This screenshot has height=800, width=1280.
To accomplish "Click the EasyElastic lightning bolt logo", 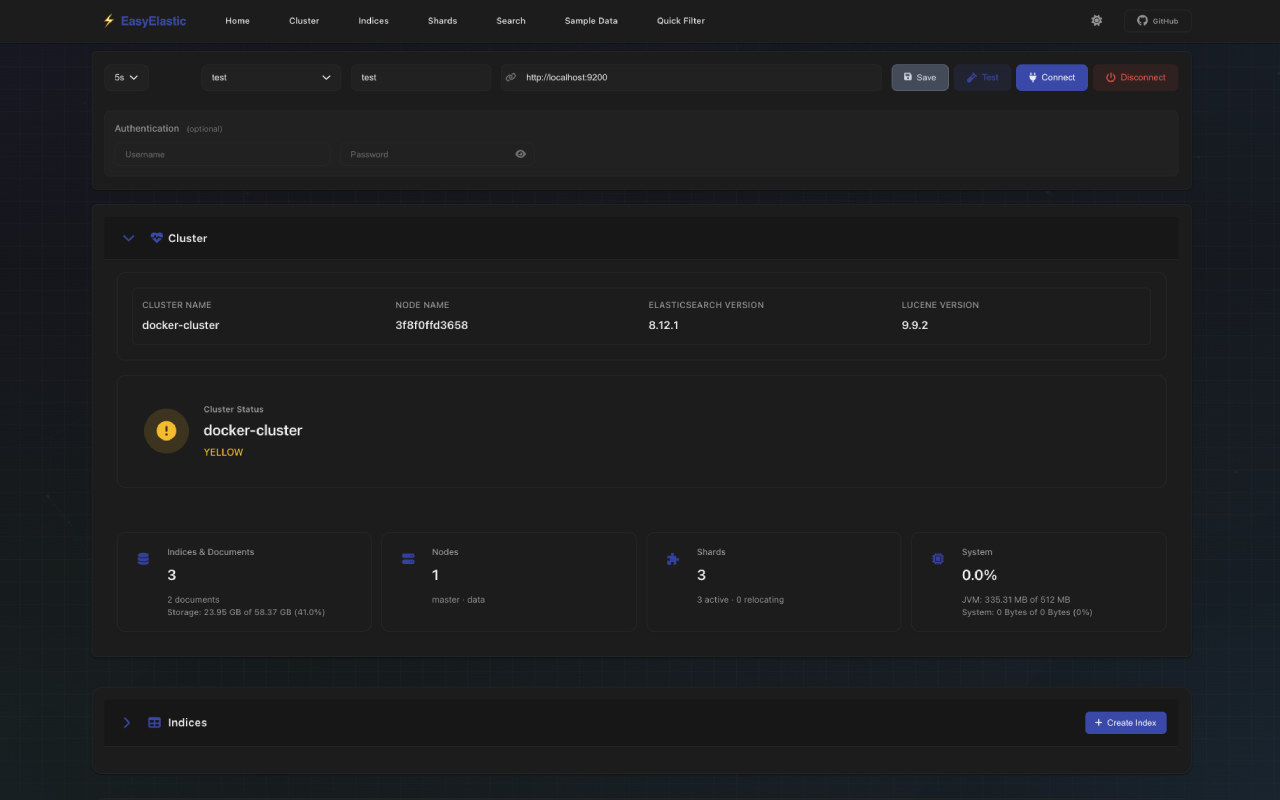I will (108, 20).
